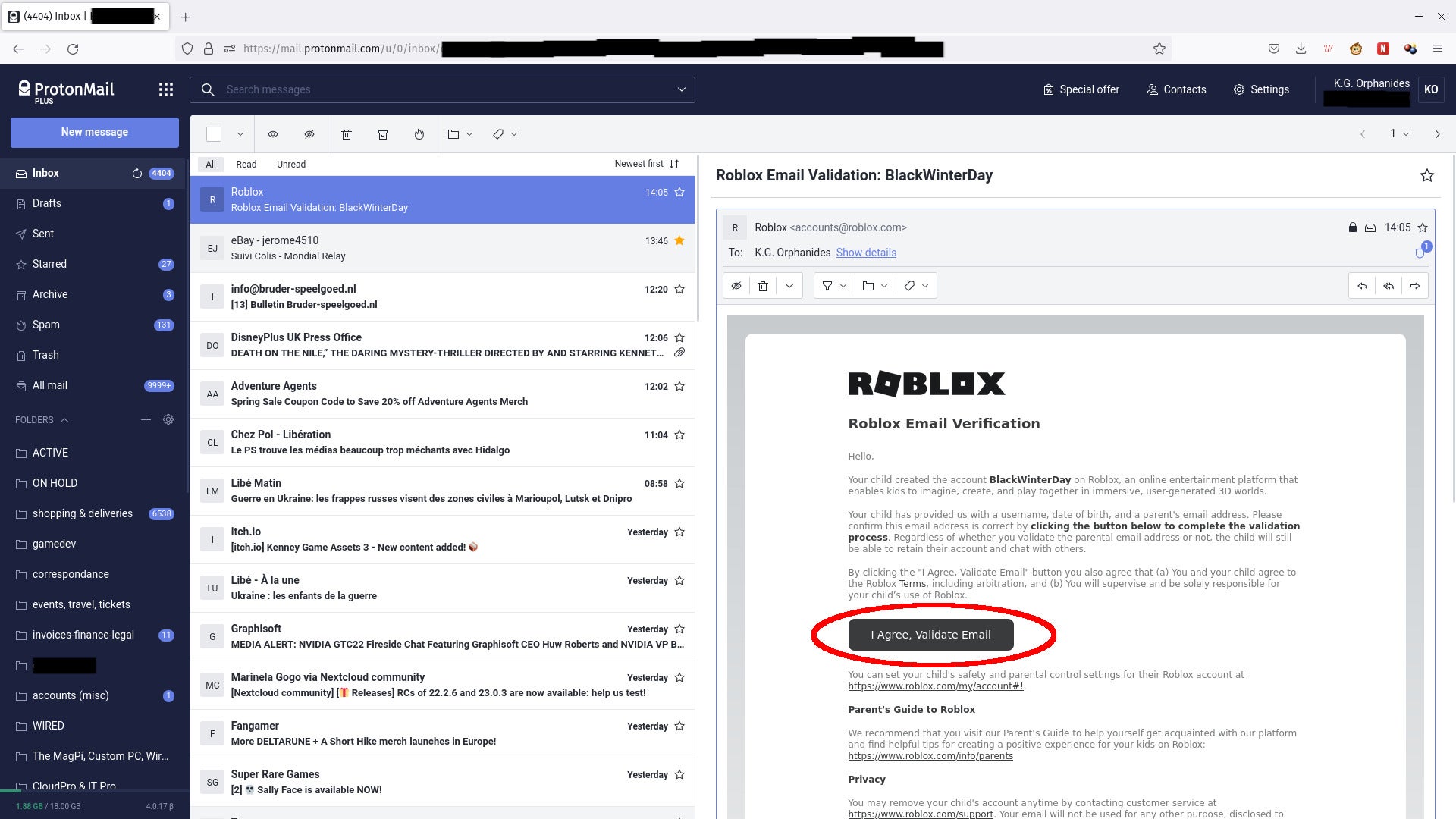Click the I Agree, Validate Email button
The width and height of the screenshot is (1456, 819).
[x=930, y=635]
